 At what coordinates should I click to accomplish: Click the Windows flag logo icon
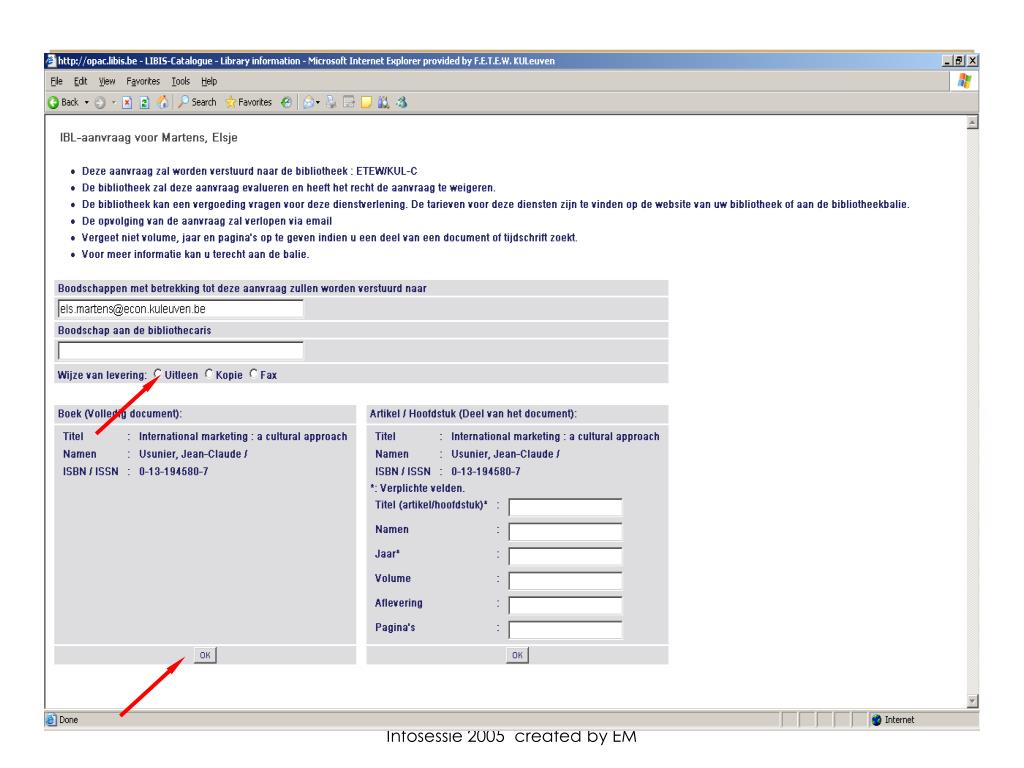[964, 81]
